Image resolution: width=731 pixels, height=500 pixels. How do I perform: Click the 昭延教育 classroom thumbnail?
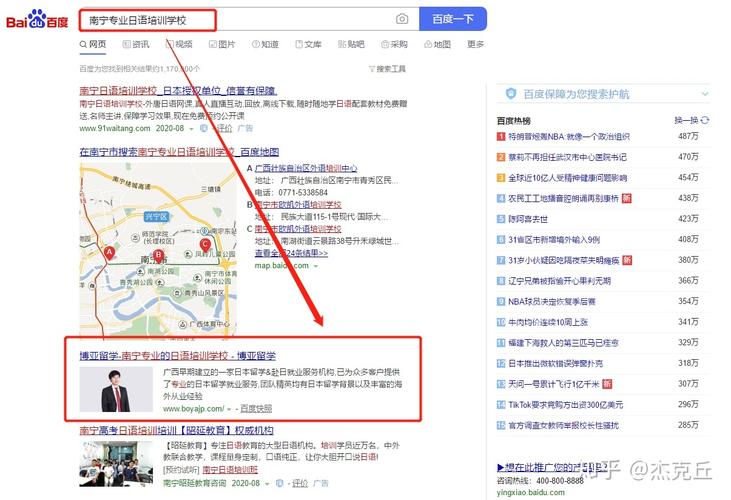tap(116, 464)
